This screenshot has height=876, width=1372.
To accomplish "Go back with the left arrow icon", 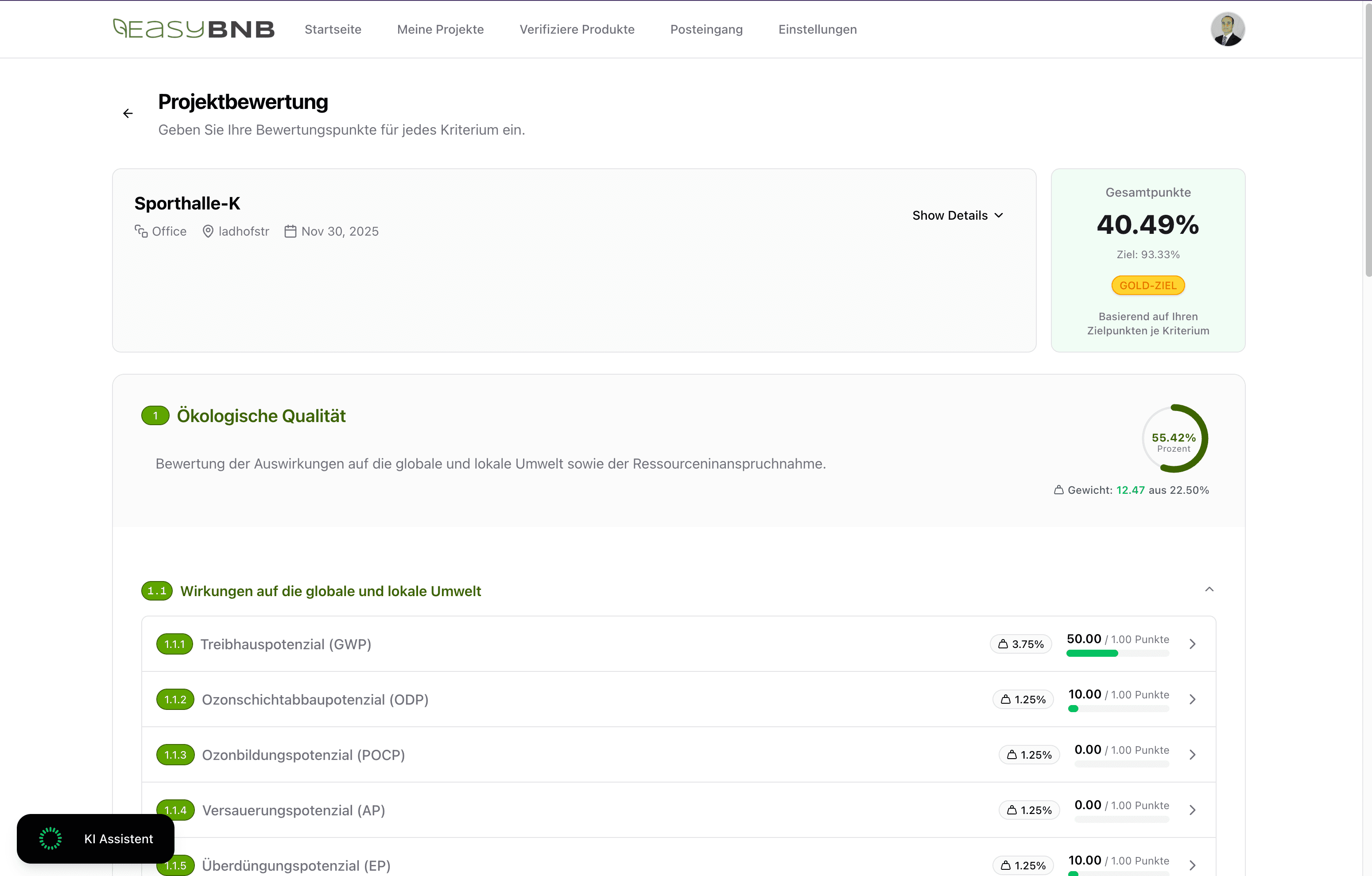I will coord(128,113).
